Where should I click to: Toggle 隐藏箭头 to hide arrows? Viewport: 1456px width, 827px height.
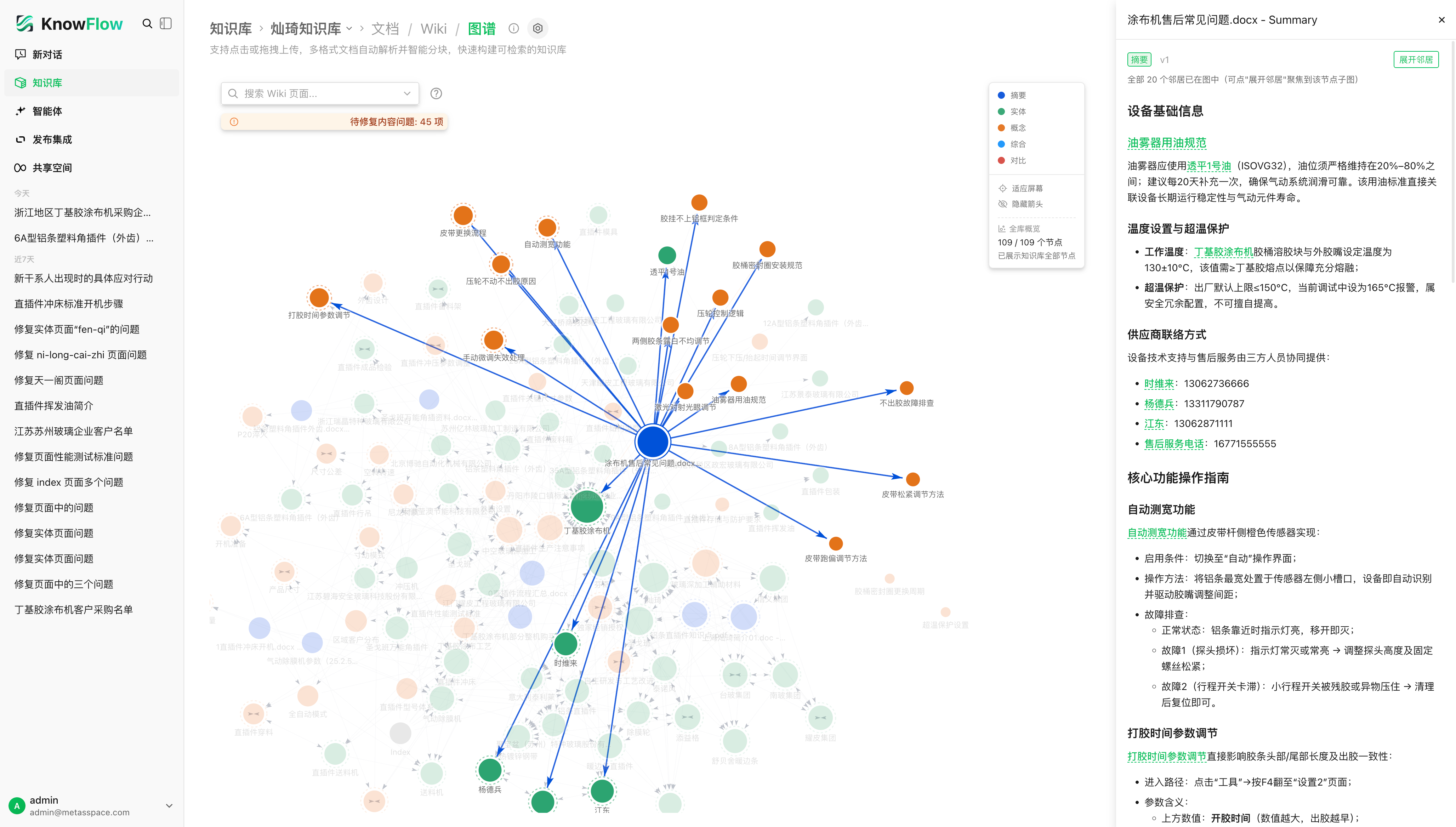point(1020,205)
